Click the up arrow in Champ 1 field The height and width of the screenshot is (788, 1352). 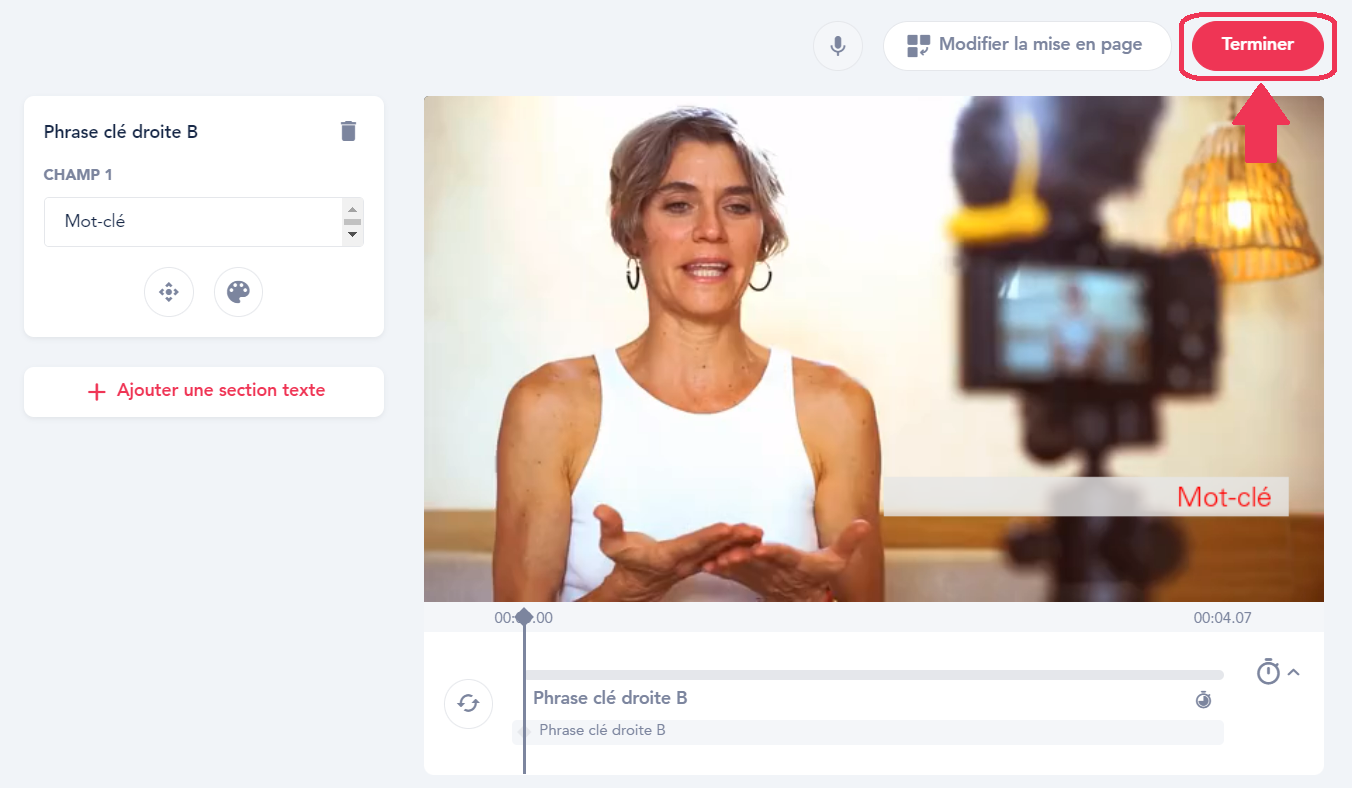(x=352, y=209)
